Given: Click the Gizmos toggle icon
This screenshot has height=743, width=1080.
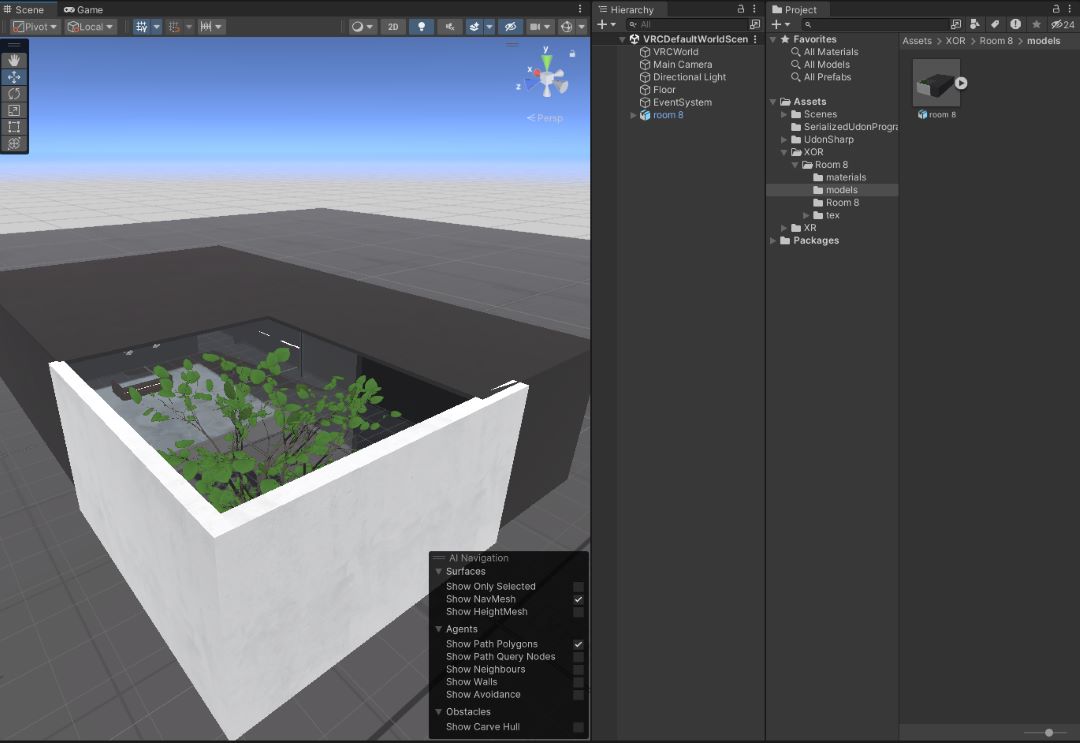Looking at the screenshot, I should coord(566,27).
